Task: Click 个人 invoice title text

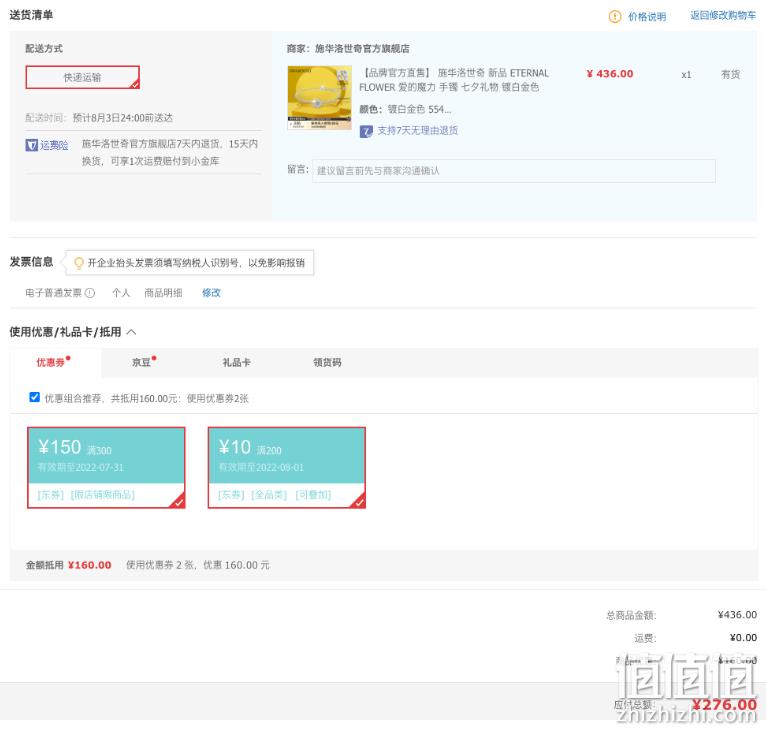Action: (x=121, y=293)
